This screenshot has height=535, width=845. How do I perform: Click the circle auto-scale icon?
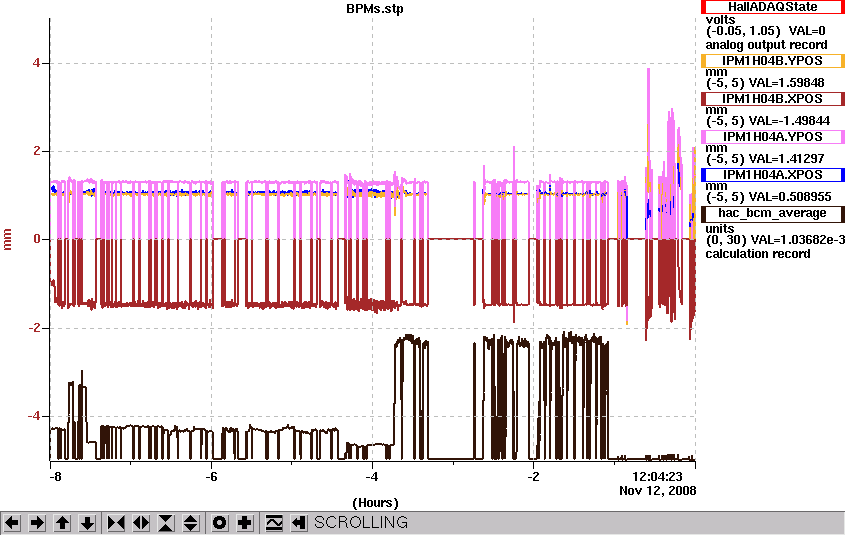tap(219, 523)
